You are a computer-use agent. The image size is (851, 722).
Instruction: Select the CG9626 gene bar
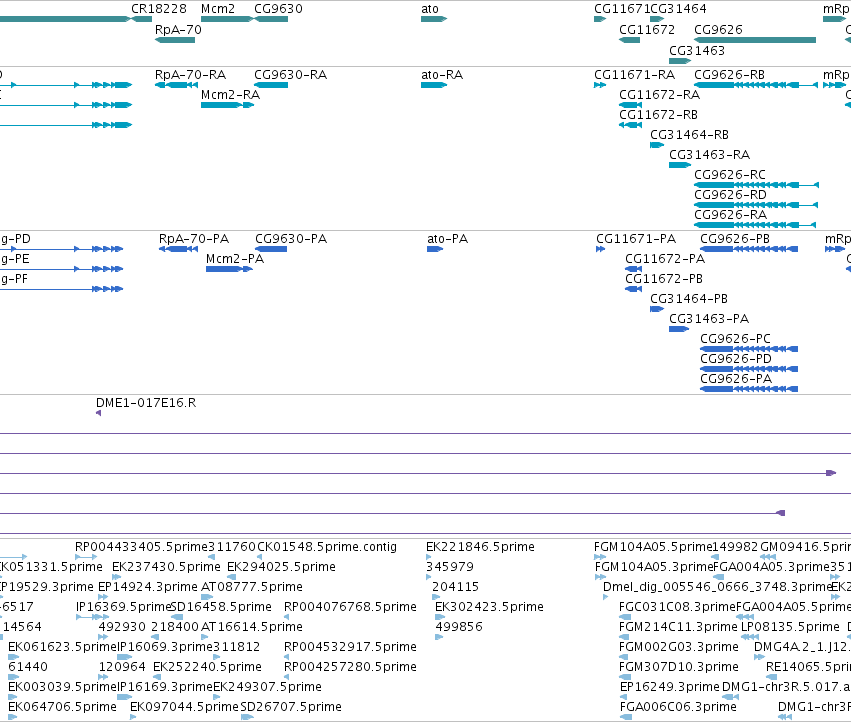click(x=755, y=40)
